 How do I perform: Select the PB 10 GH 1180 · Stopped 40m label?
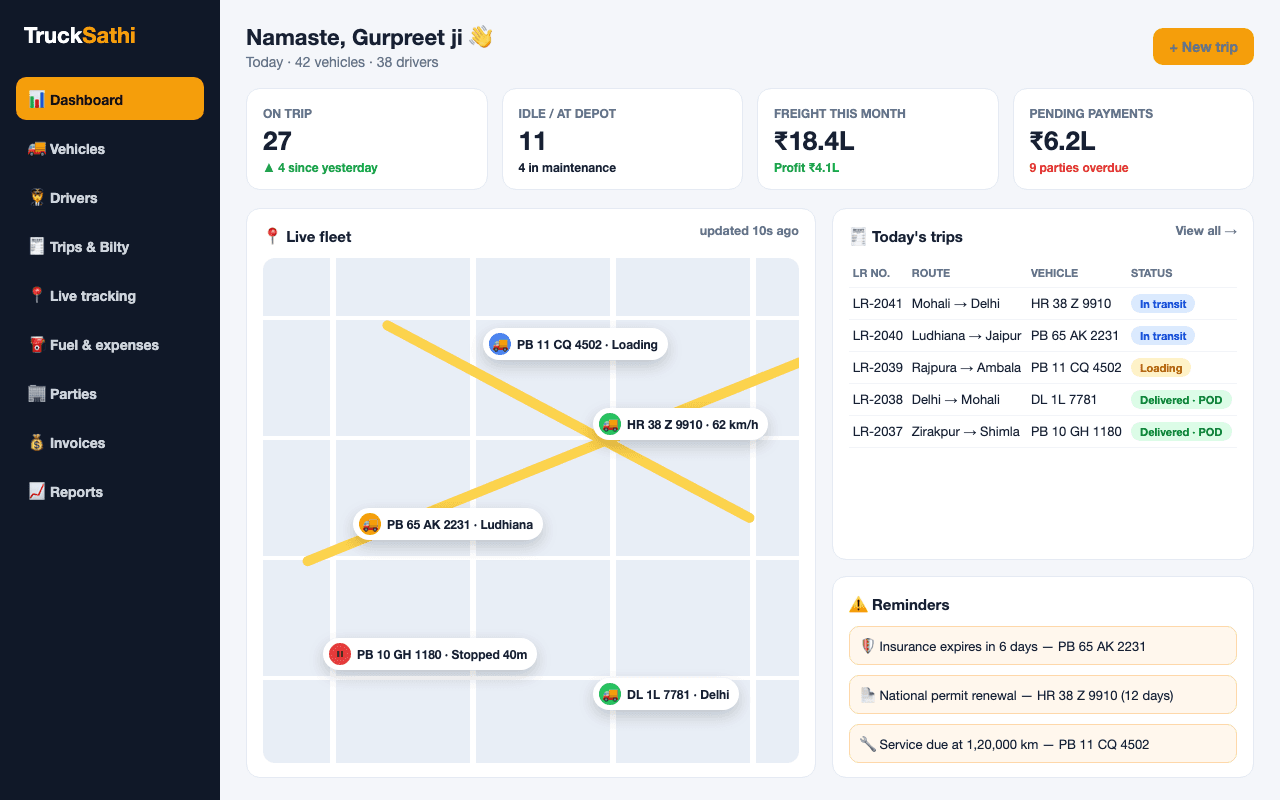point(430,654)
